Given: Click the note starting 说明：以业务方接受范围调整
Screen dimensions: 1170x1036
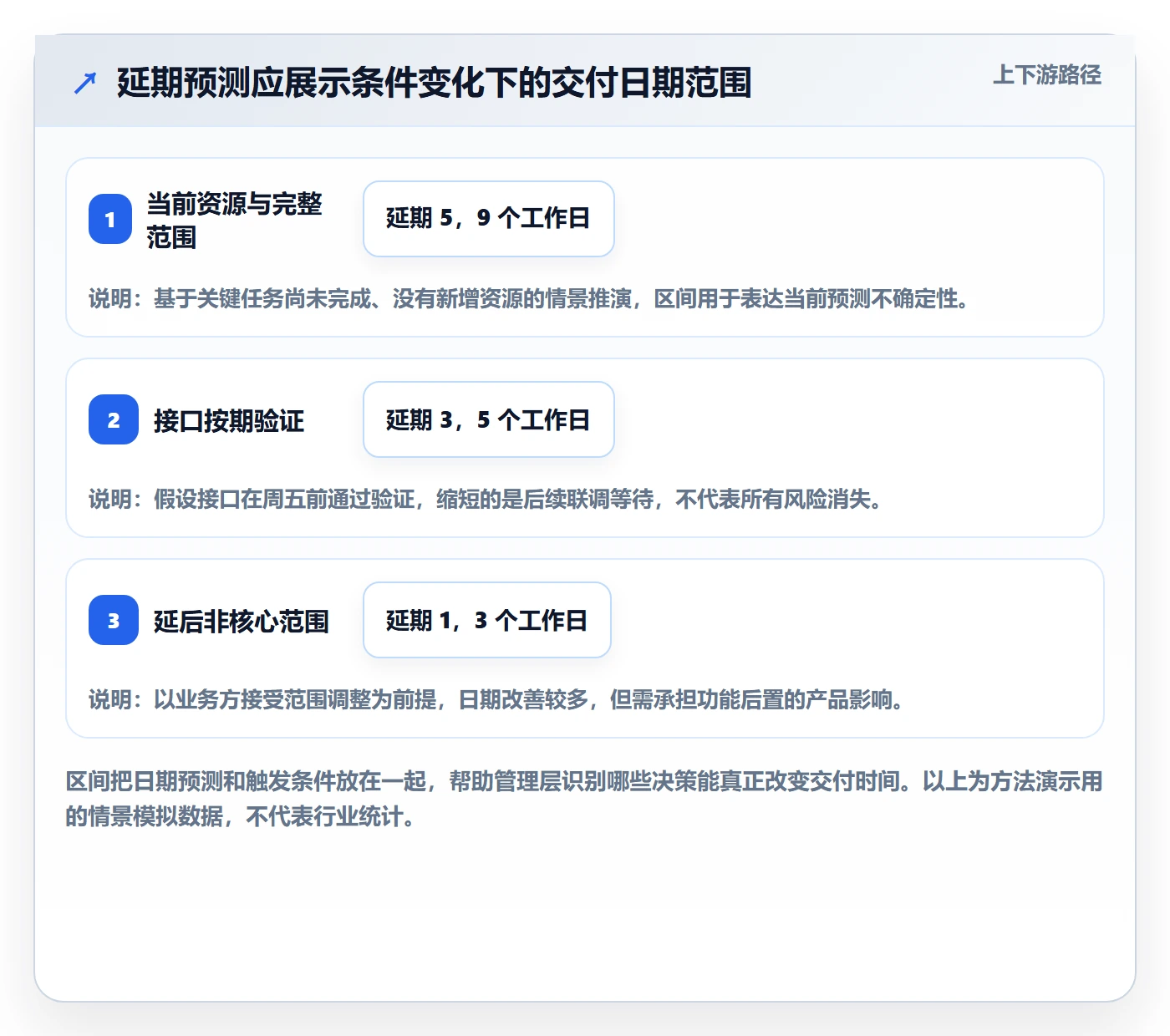Looking at the screenshot, I should [496, 699].
